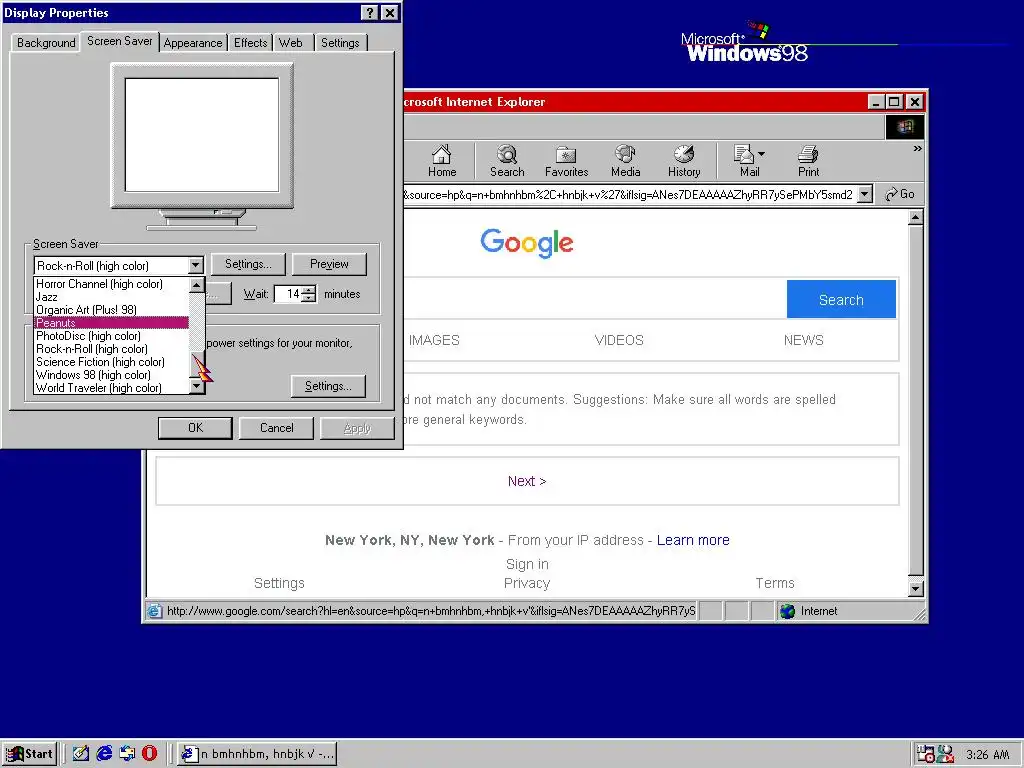
Task: Click the Print toolbar icon
Action: pos(808,161)
